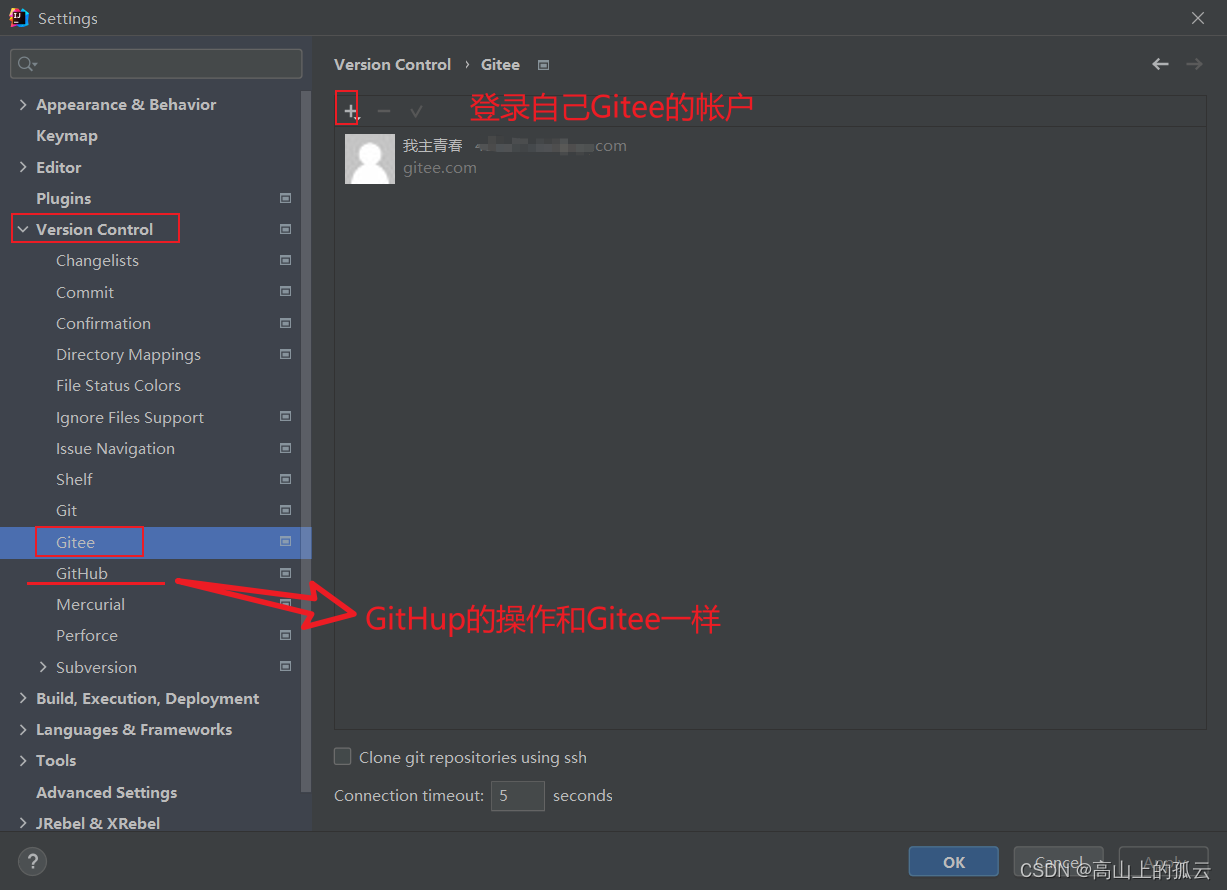Viewport: 1227px width, 890px height.
Task: Click project icon beside Changelists
Action: tap(285, 260)
